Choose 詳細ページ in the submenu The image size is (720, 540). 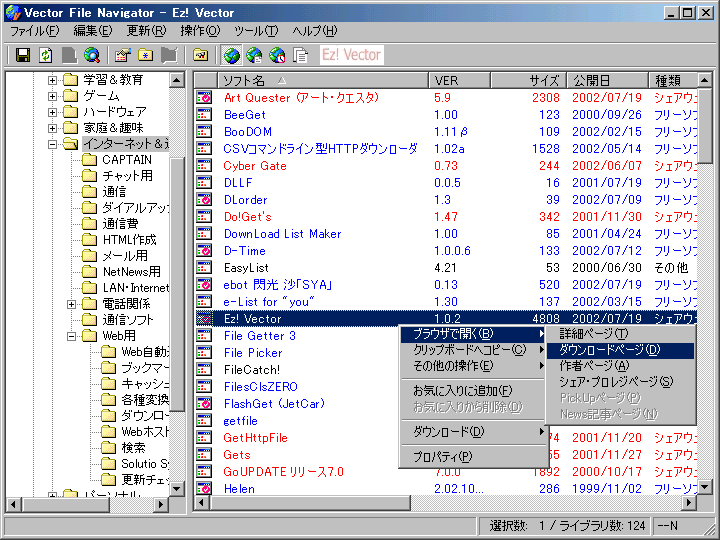[620, 334]
